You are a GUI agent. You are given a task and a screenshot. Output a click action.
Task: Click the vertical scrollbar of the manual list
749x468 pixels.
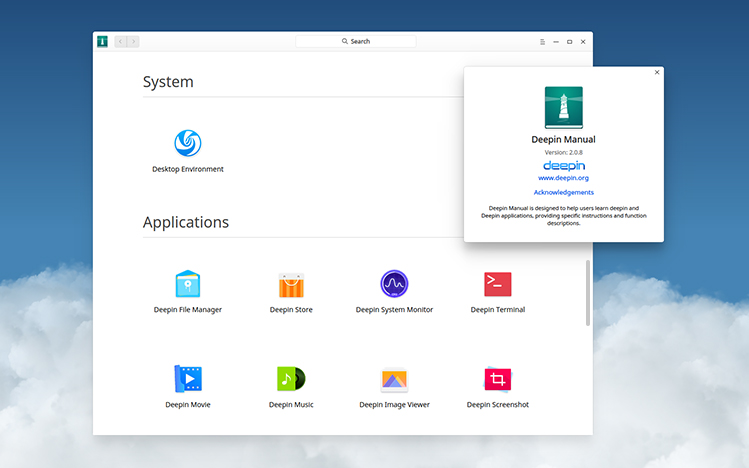pos(588,290)
